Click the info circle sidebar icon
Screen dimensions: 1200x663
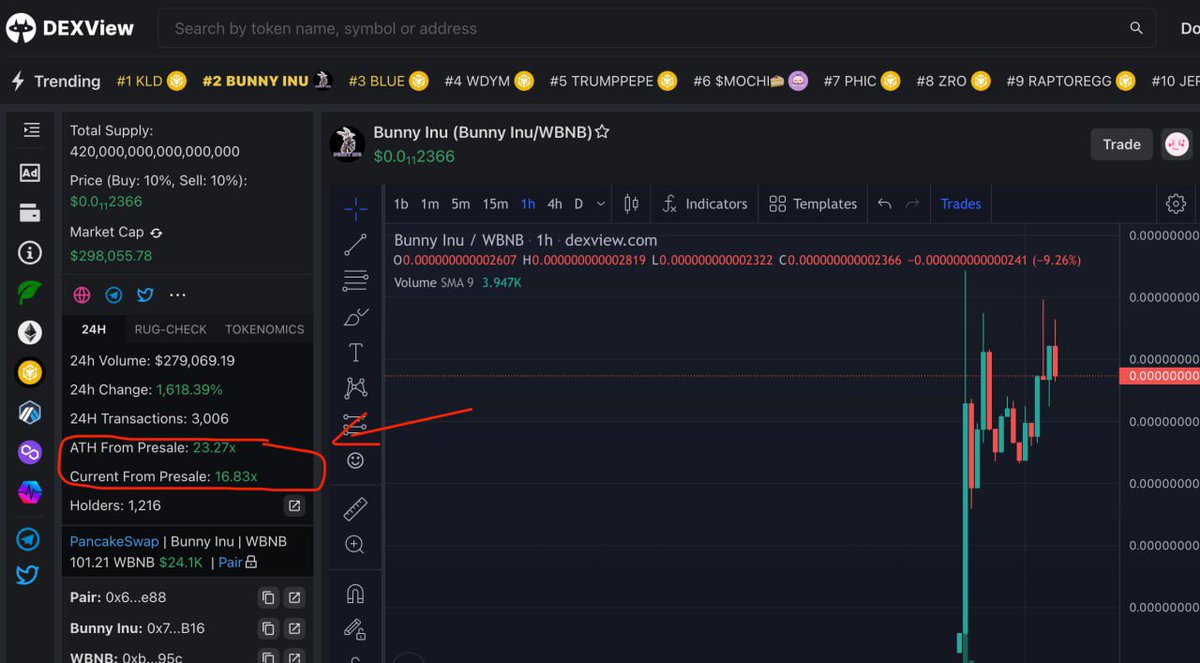click(30, 253)
